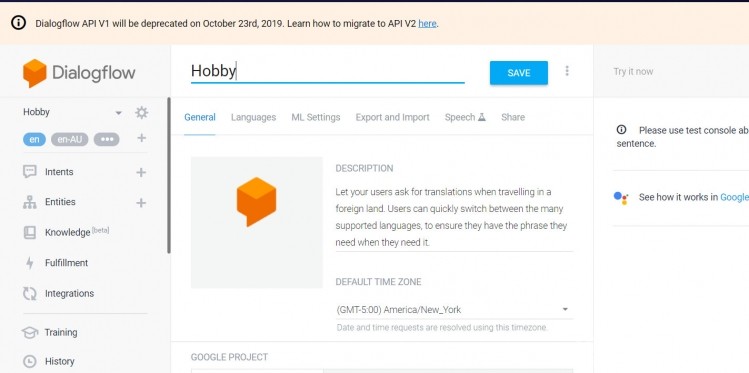749x373 pixels.
Task: Open Entities in the sidebar
Action: click(x=60, y=202)
